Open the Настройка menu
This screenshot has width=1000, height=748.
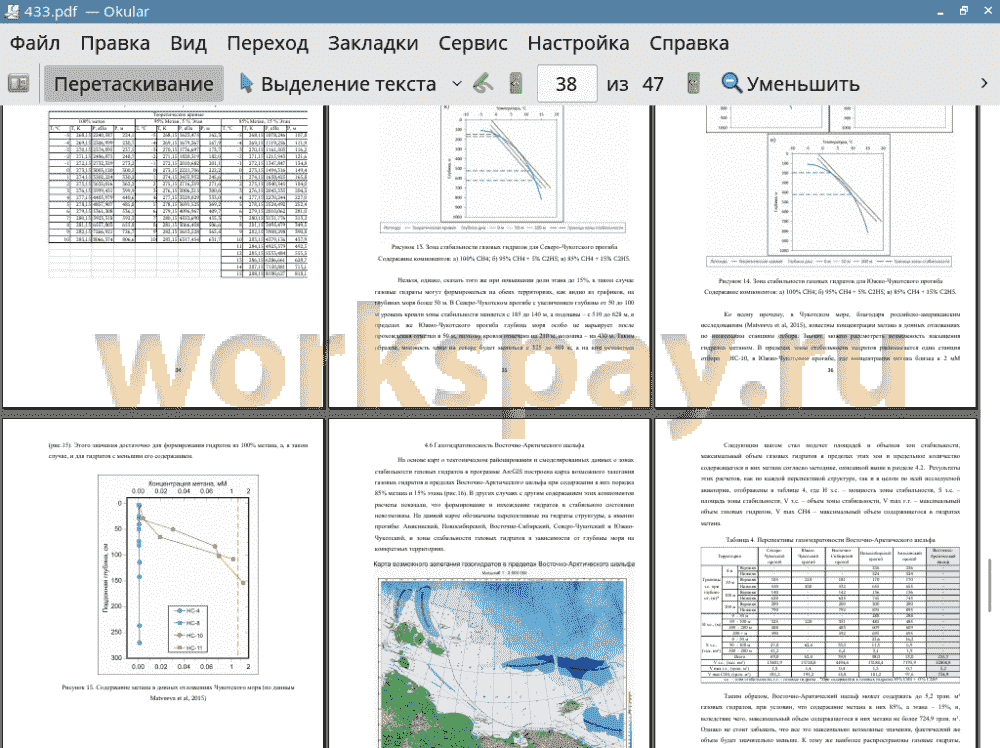point(578,43)
